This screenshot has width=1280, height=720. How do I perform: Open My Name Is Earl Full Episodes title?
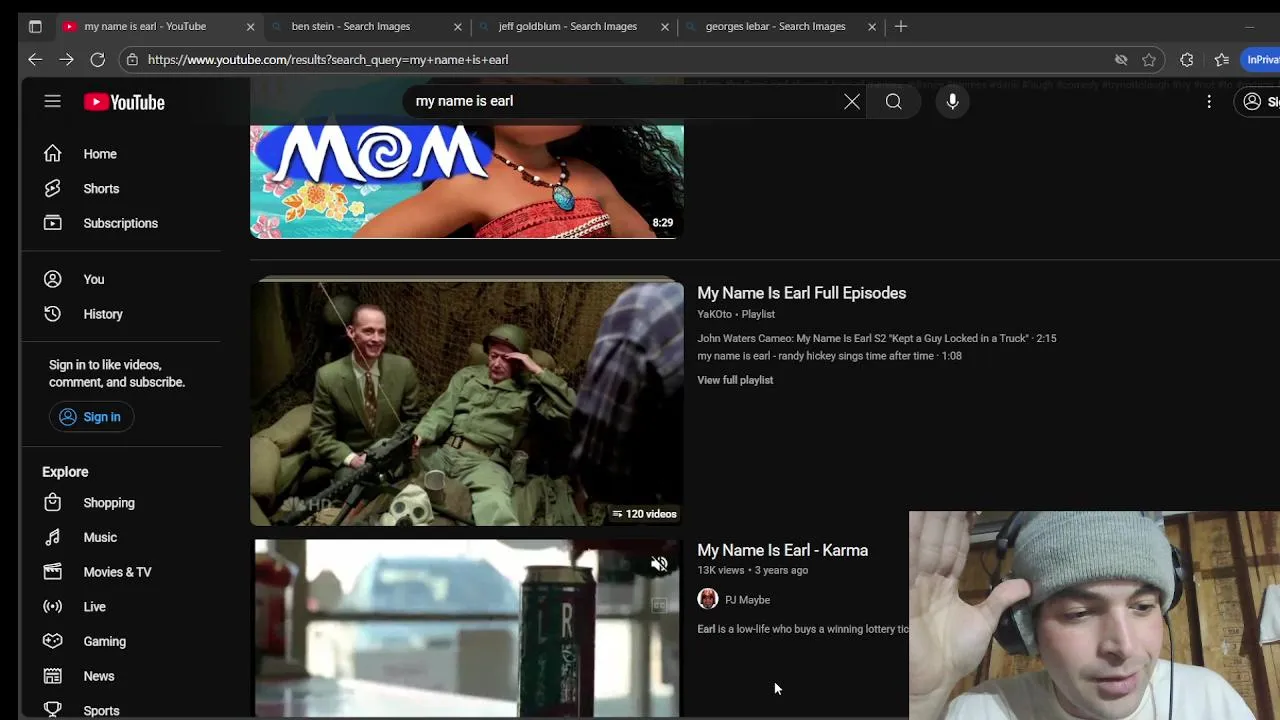(802, 293)
